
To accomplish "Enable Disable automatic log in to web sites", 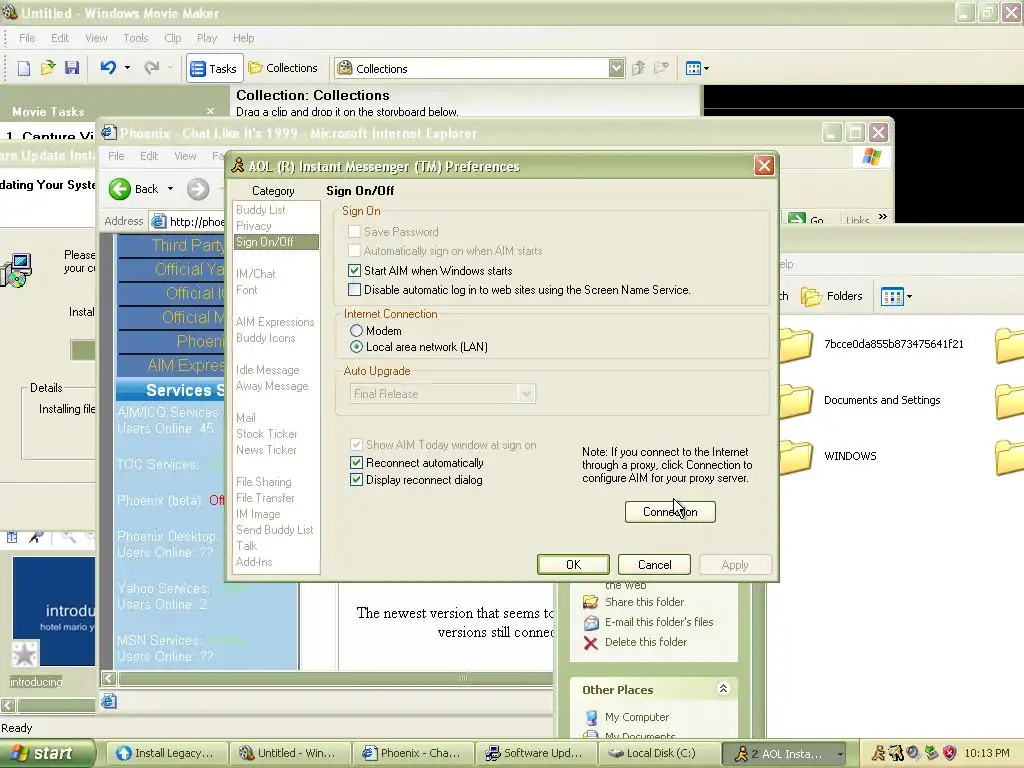I will [x=355, y=289].
